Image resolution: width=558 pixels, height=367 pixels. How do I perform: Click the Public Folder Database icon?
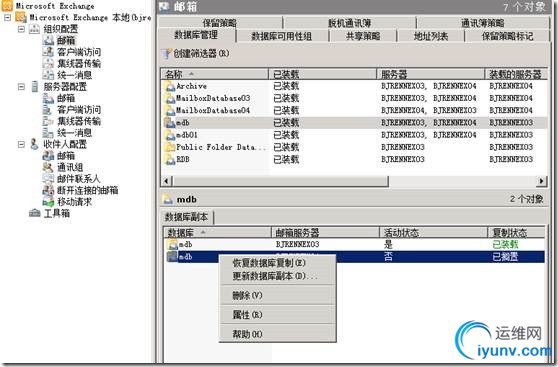click(x=170, y=147)
